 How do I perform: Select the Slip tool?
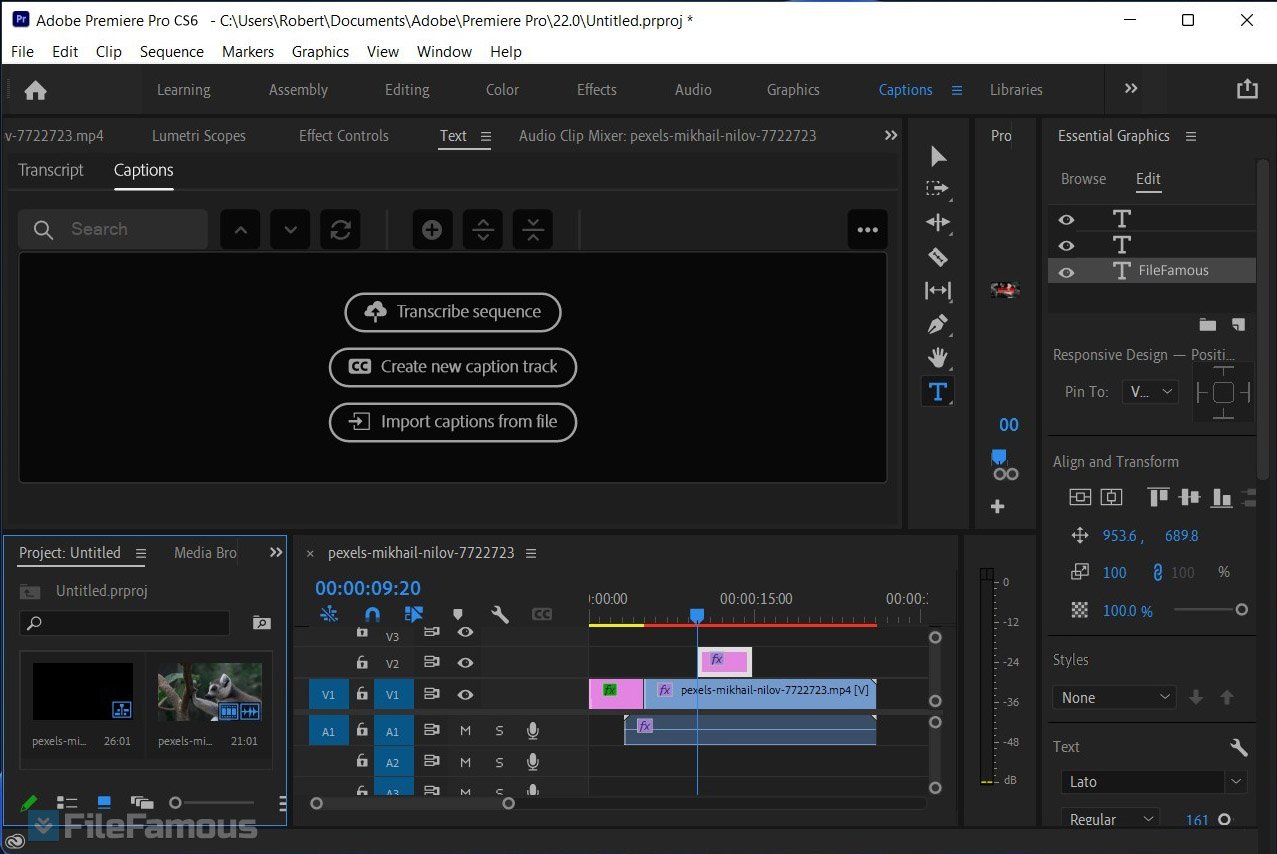(937, 291)
